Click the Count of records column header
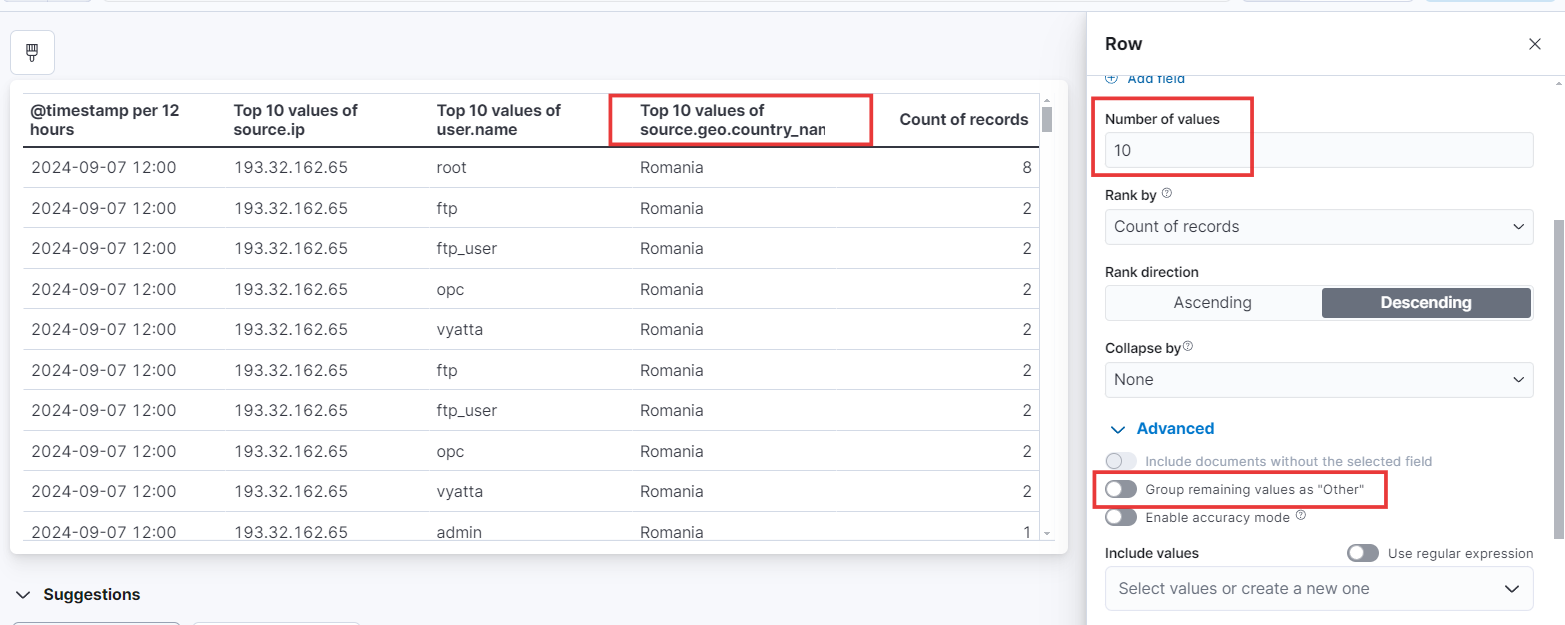This screenshot has height=625, width=1565. pos(964,120)
